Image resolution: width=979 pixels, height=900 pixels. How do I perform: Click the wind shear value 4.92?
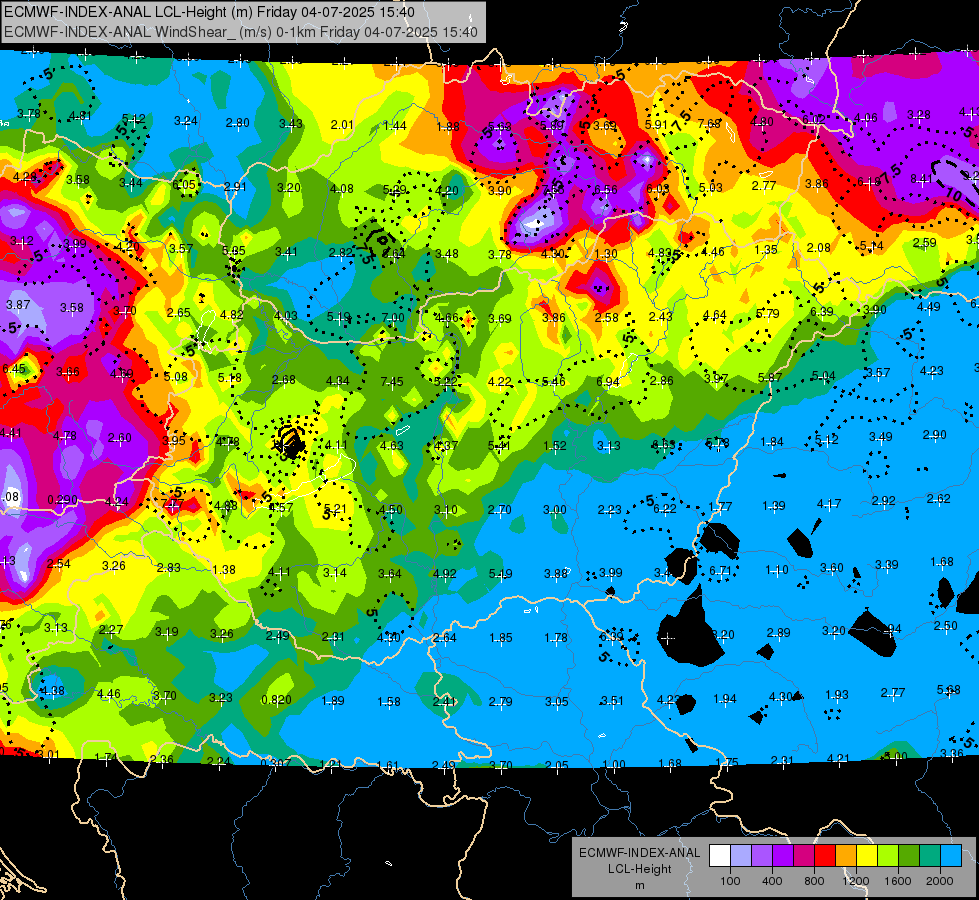point(445,573)
